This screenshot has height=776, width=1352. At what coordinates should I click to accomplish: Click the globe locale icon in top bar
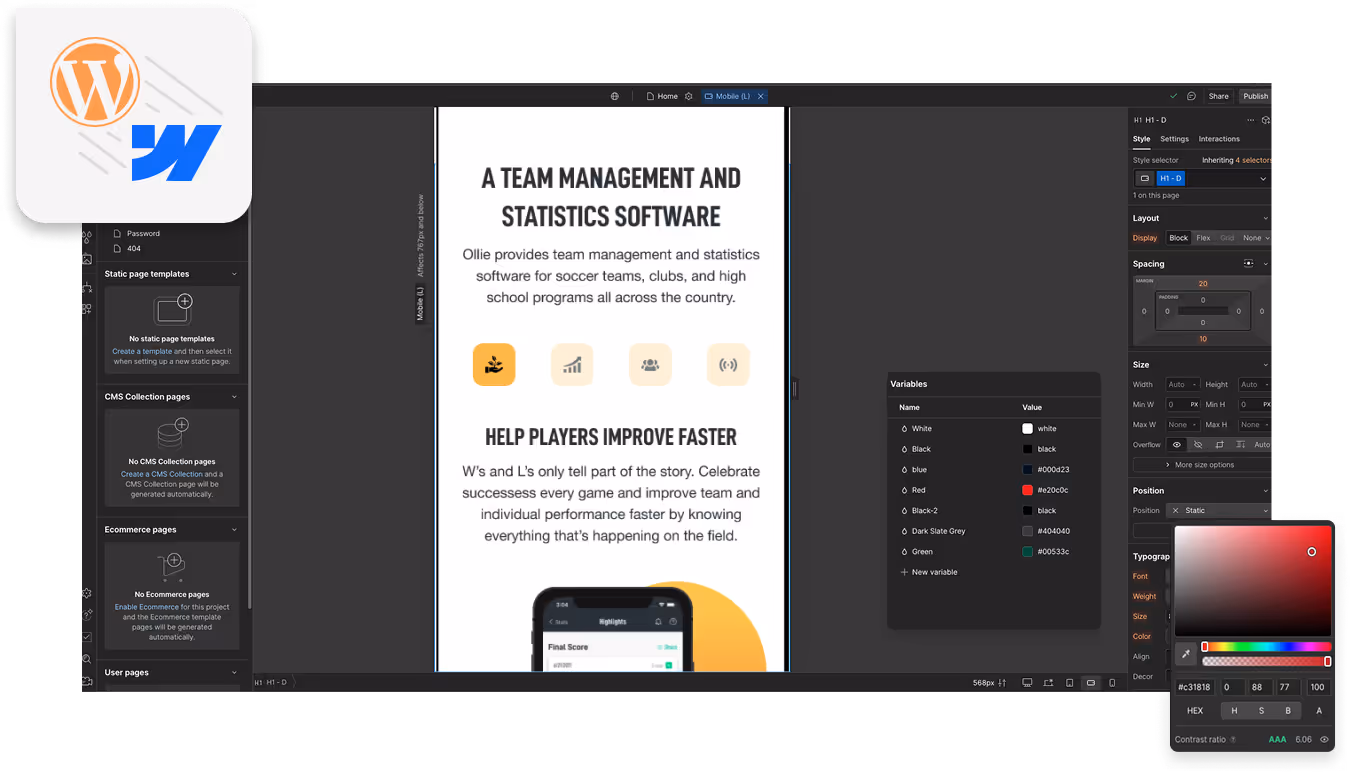coord(615,96)
